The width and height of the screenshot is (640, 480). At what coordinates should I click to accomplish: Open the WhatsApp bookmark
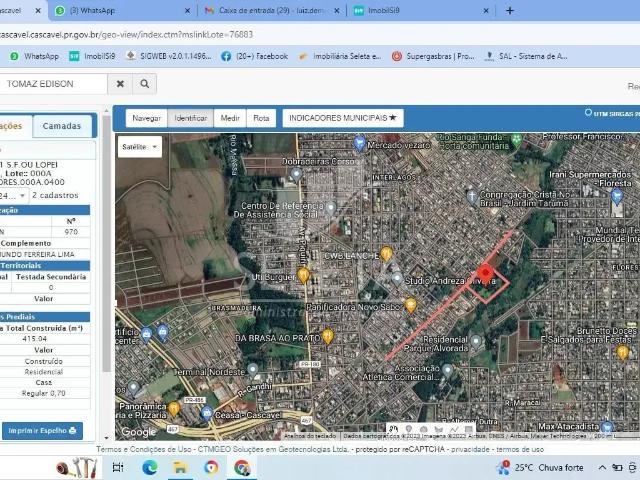[34, 56]
